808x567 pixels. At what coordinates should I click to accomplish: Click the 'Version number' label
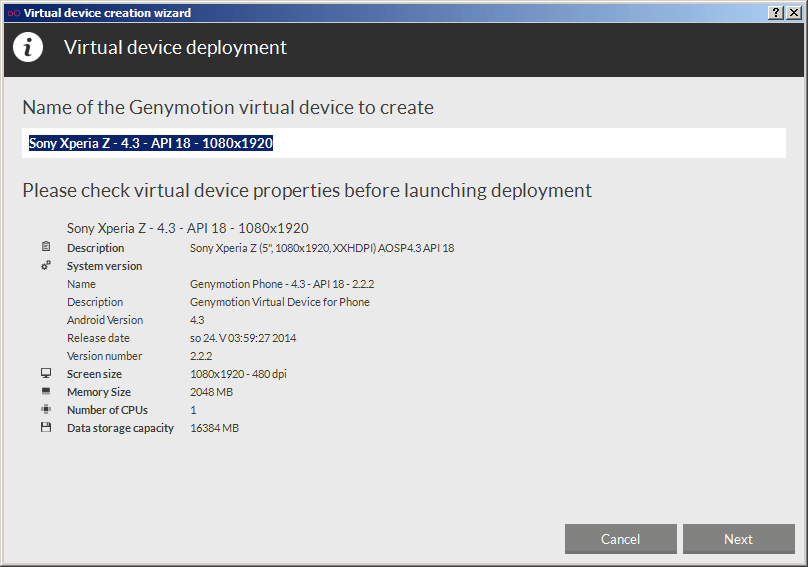(105, 356)
